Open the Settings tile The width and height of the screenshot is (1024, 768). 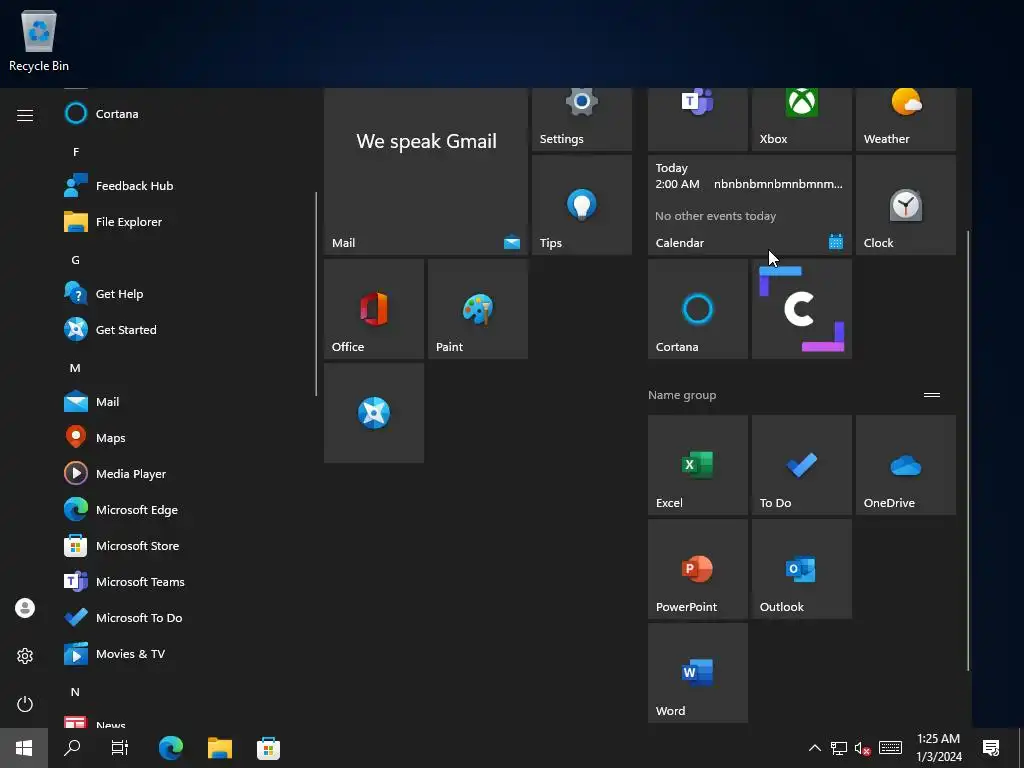[x=582, y=119]
